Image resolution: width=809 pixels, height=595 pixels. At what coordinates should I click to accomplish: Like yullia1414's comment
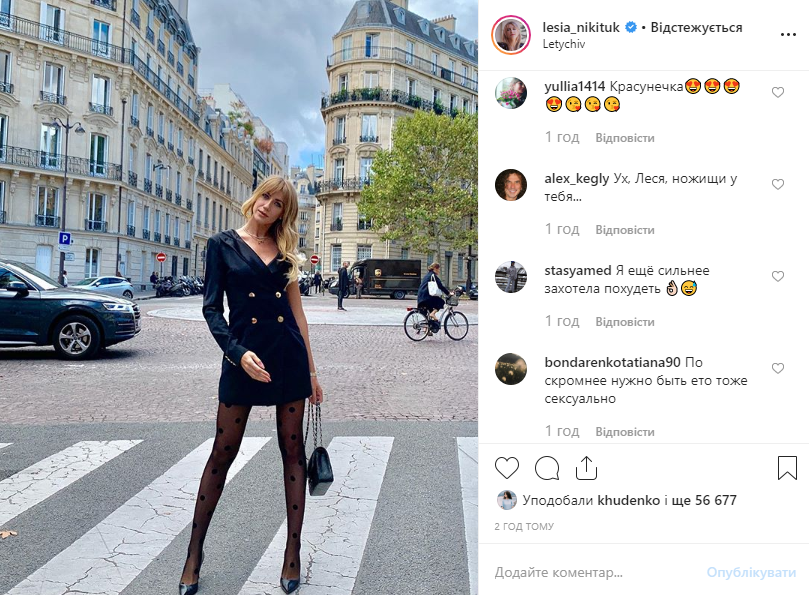pyautogui.click(x=778, y=92)
